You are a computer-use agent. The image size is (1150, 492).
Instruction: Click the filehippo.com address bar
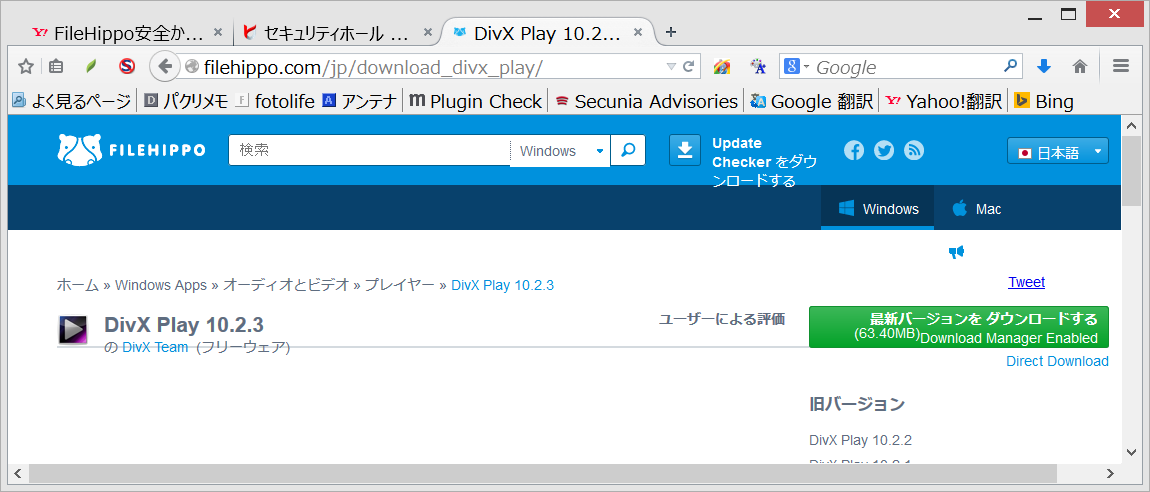[433, 67]
